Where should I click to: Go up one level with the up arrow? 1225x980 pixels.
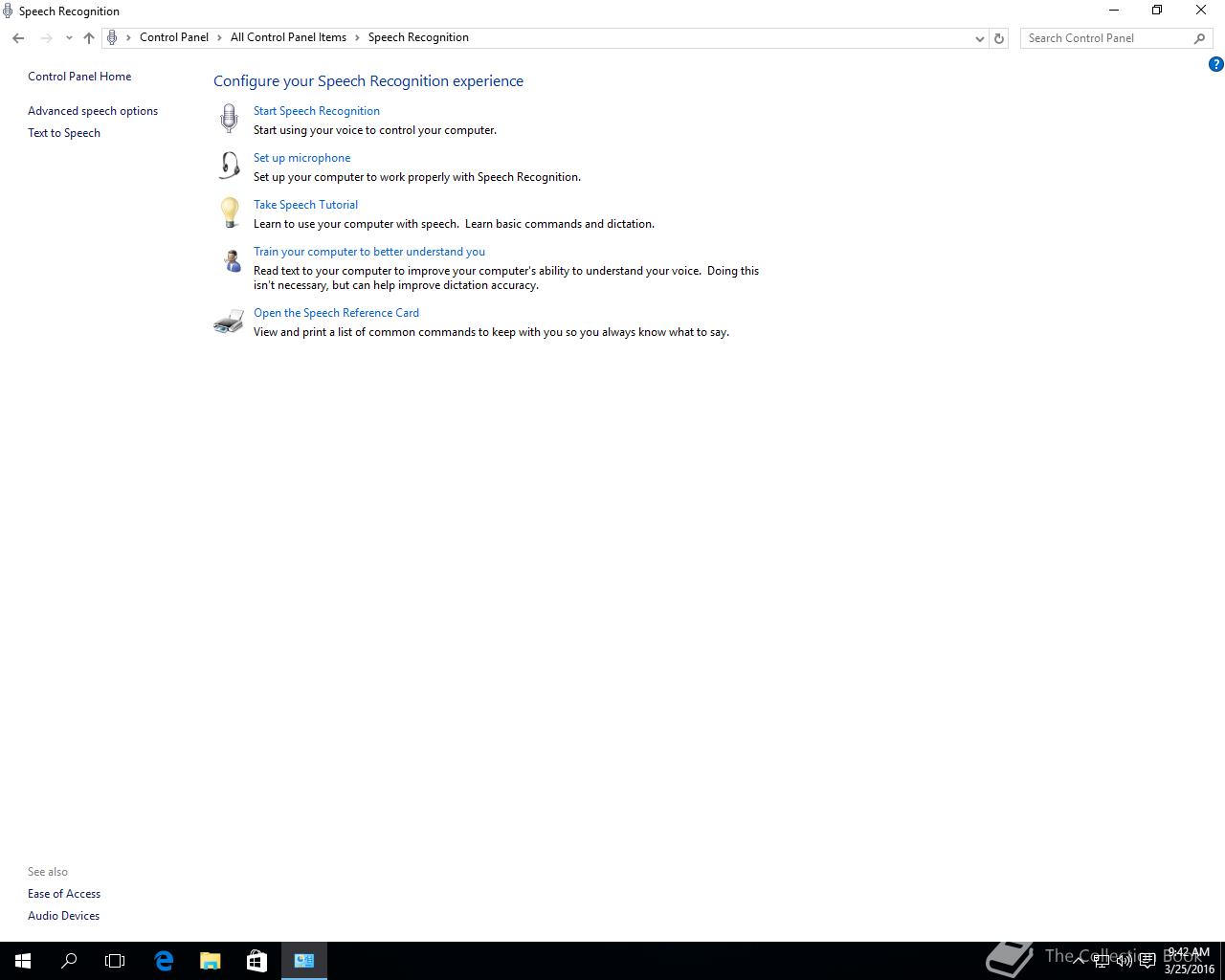(89, 38)
